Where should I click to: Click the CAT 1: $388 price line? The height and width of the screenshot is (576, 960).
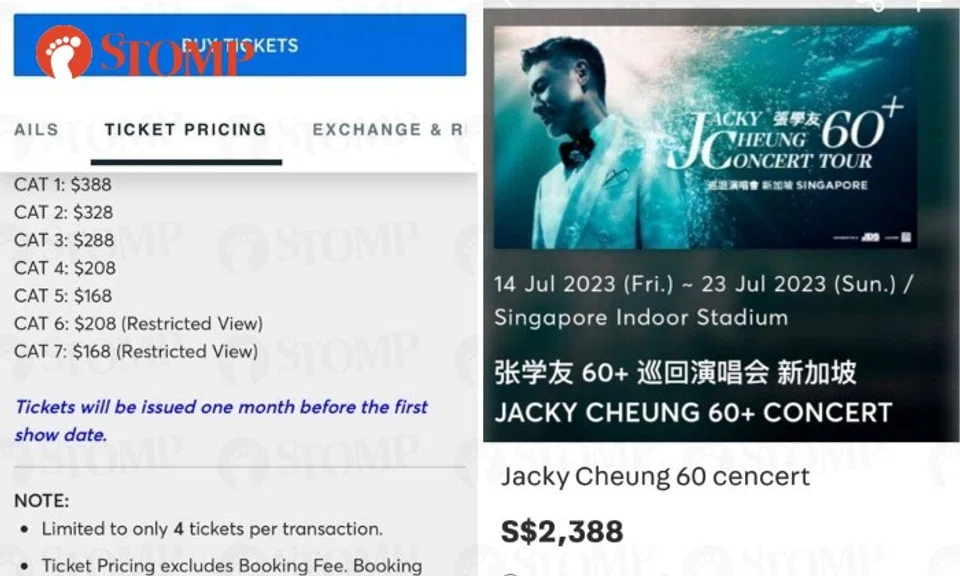pyautogui.click(x=62, y=184)
